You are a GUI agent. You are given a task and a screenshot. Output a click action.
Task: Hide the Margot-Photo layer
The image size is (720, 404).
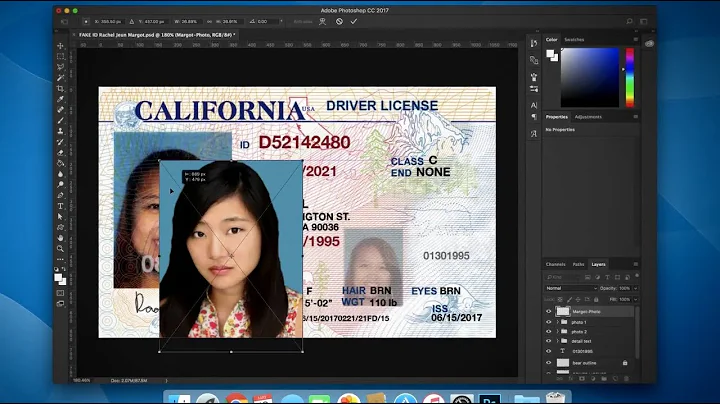(548, 311)
